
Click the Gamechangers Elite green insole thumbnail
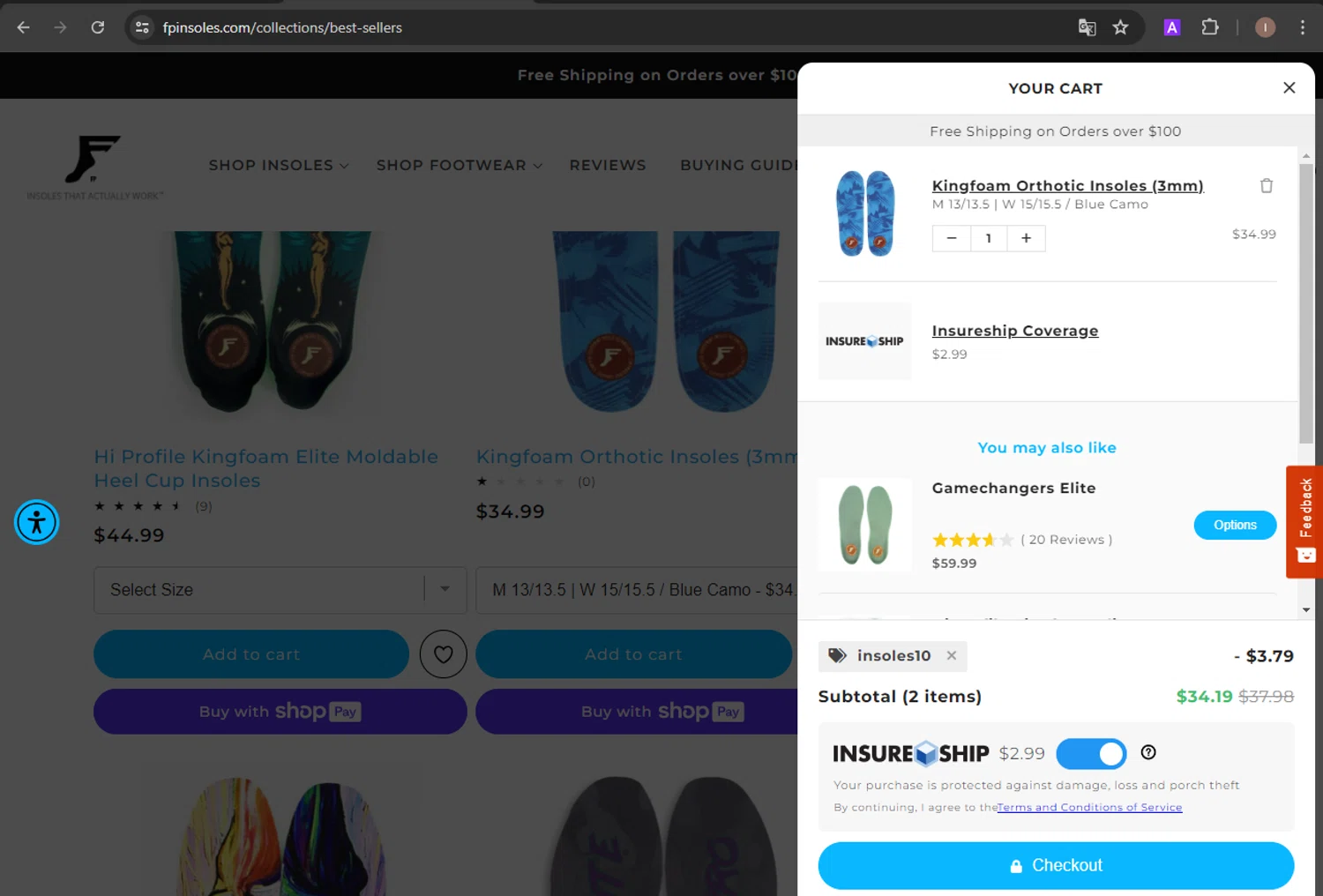[864, 525]
